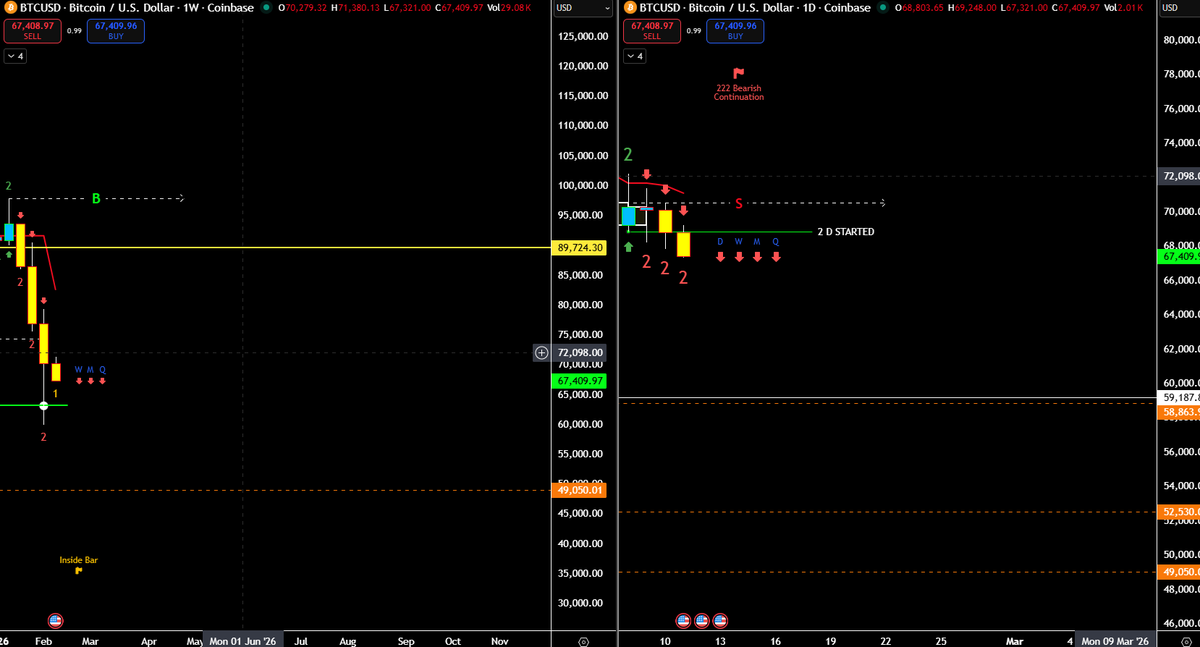
Task: Click the green up arrow beside the blue weekly candle
Action: click(x=8, y=256)
